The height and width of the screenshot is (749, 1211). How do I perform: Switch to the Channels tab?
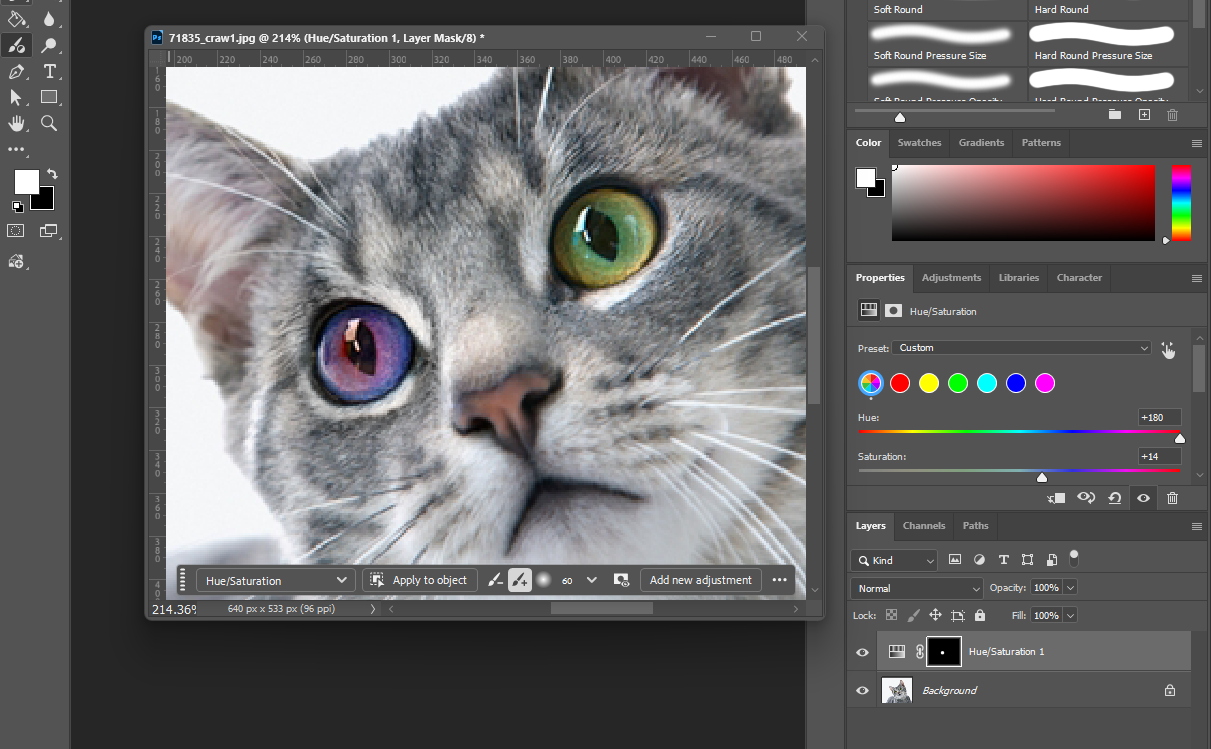click(924, 525)
